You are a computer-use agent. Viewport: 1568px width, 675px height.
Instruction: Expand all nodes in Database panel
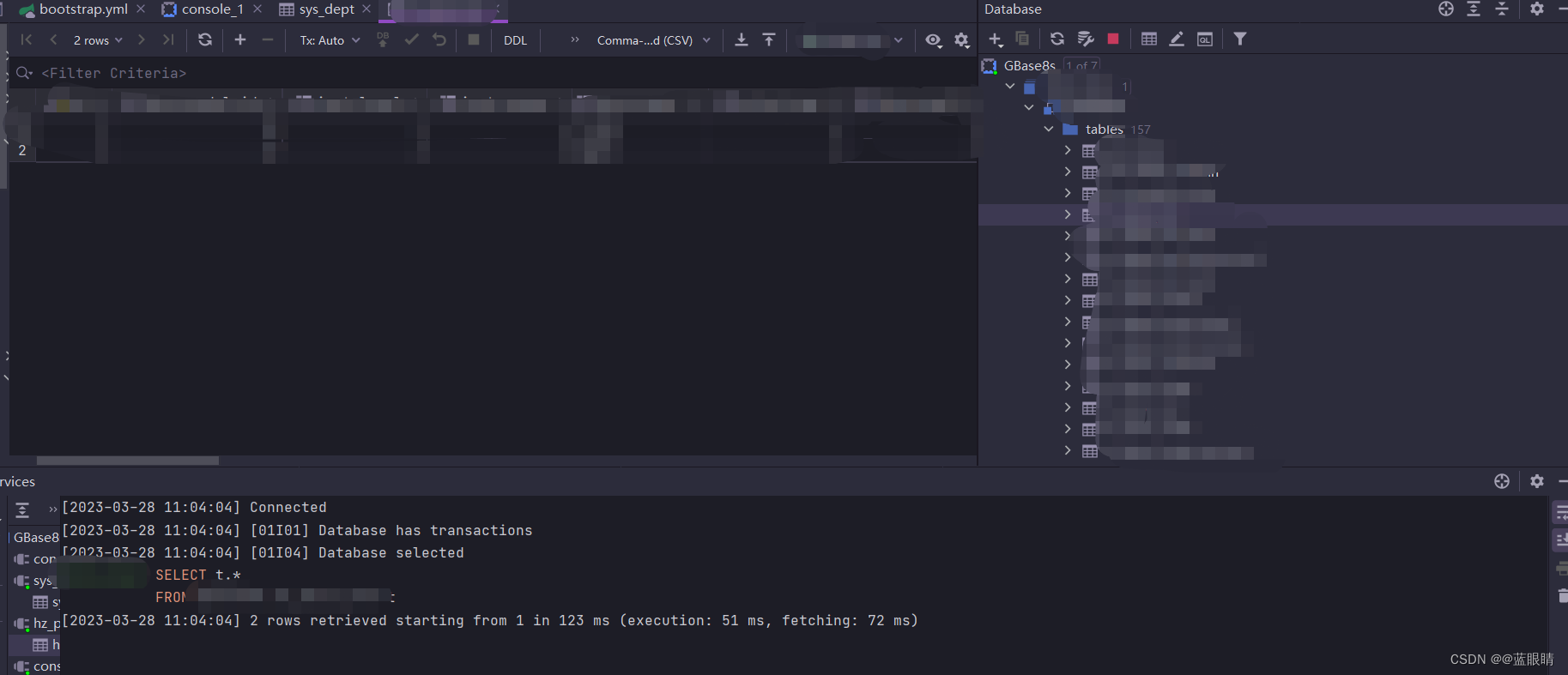1474,9
